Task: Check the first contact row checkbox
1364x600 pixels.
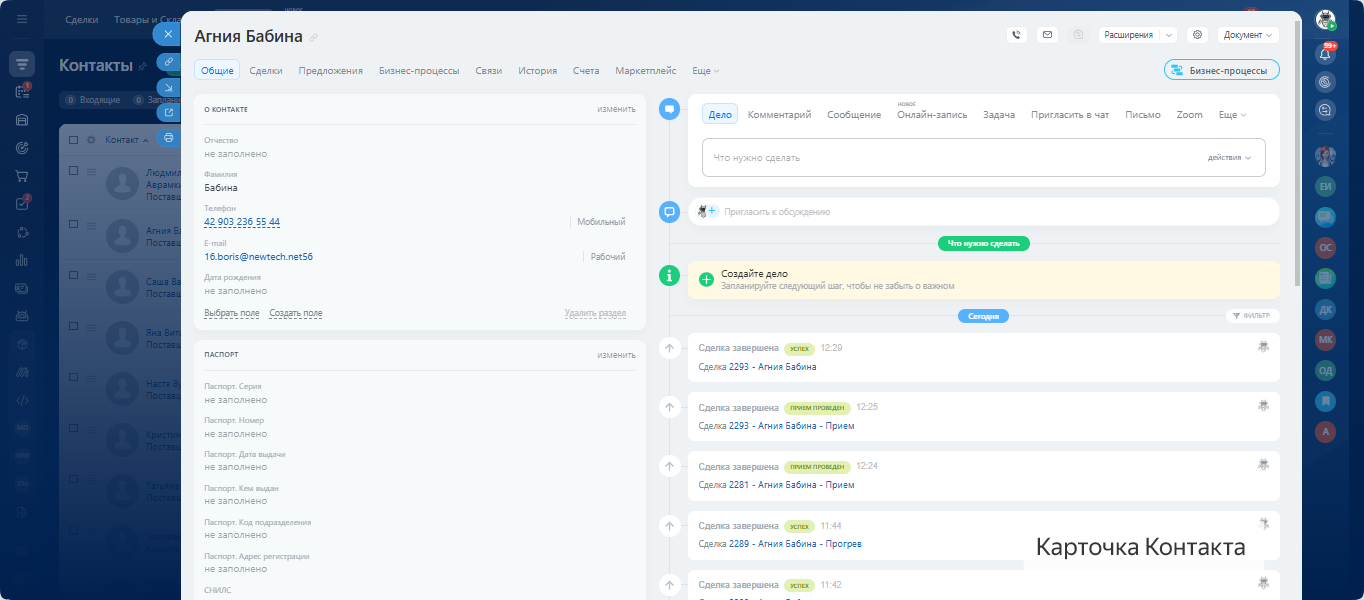Action: coord(74,172)
